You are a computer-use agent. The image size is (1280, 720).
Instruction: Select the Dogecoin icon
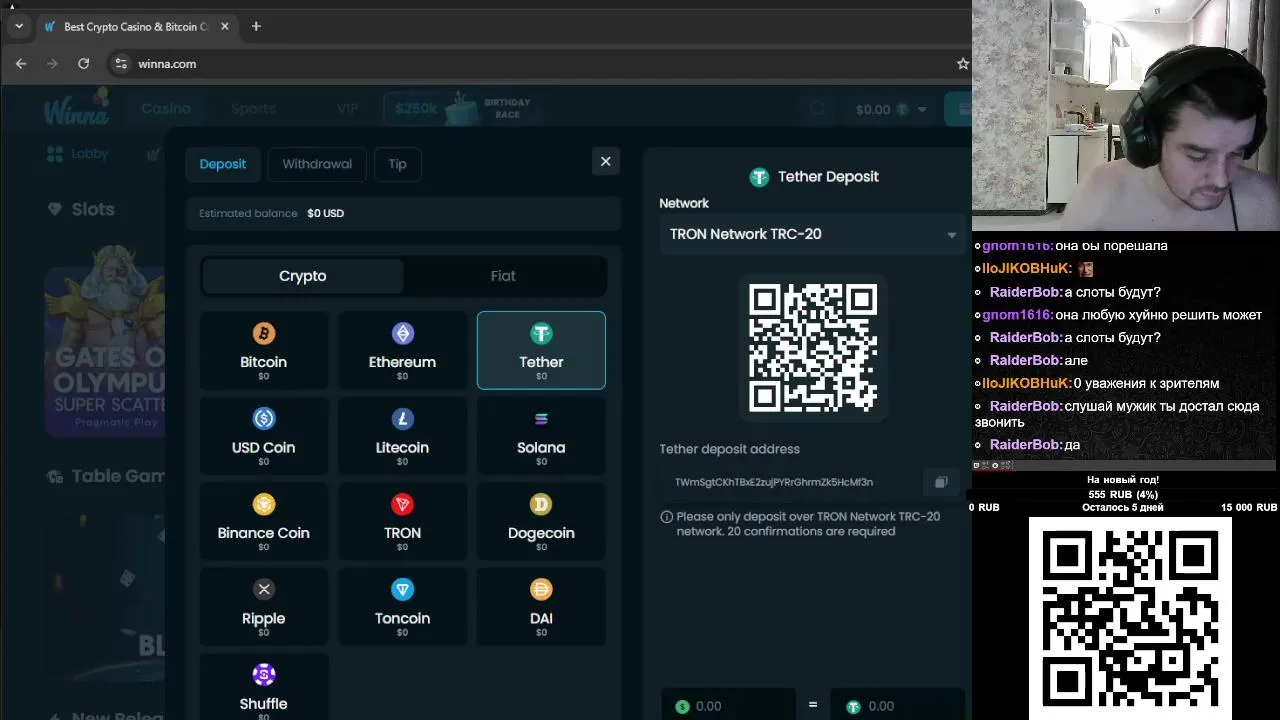[x=541, y=504]
